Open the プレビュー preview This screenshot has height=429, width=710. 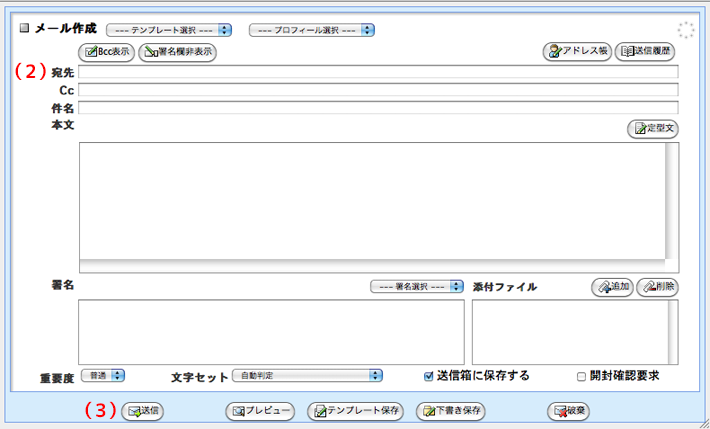click(259, 410)
